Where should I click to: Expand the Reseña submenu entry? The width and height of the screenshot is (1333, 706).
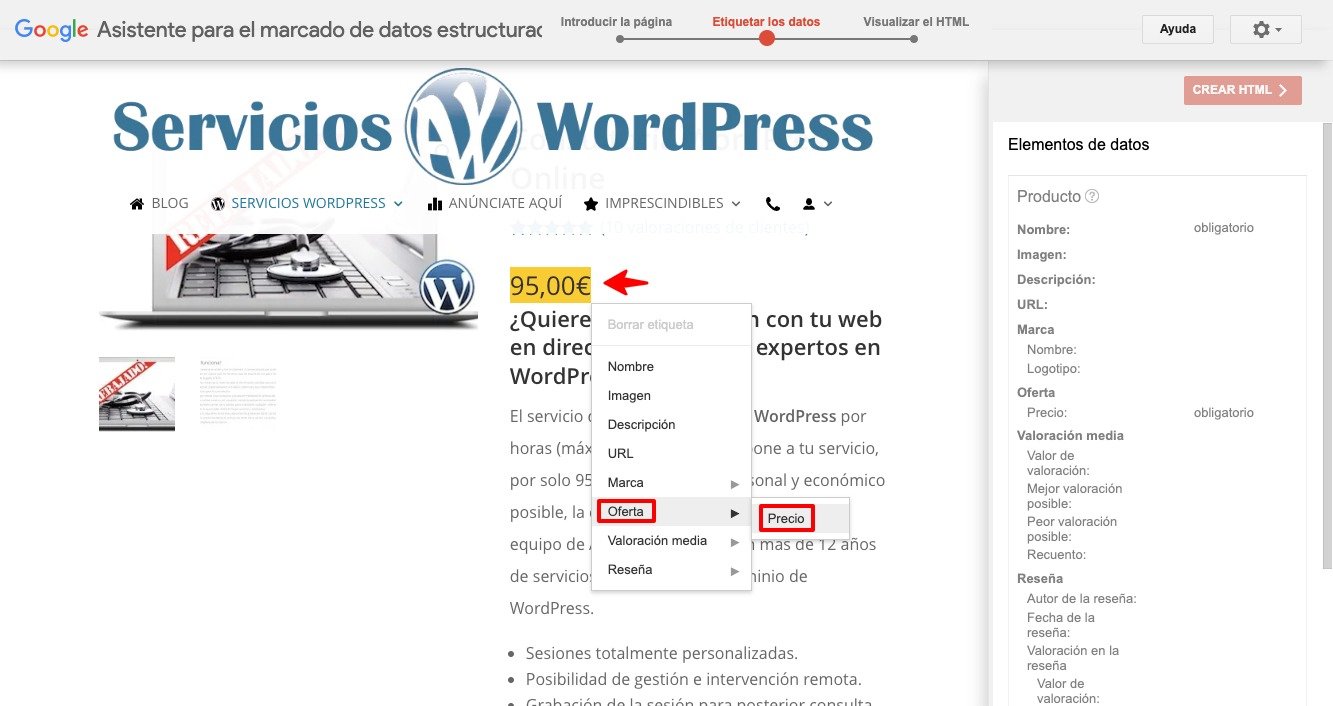[671, 570]
